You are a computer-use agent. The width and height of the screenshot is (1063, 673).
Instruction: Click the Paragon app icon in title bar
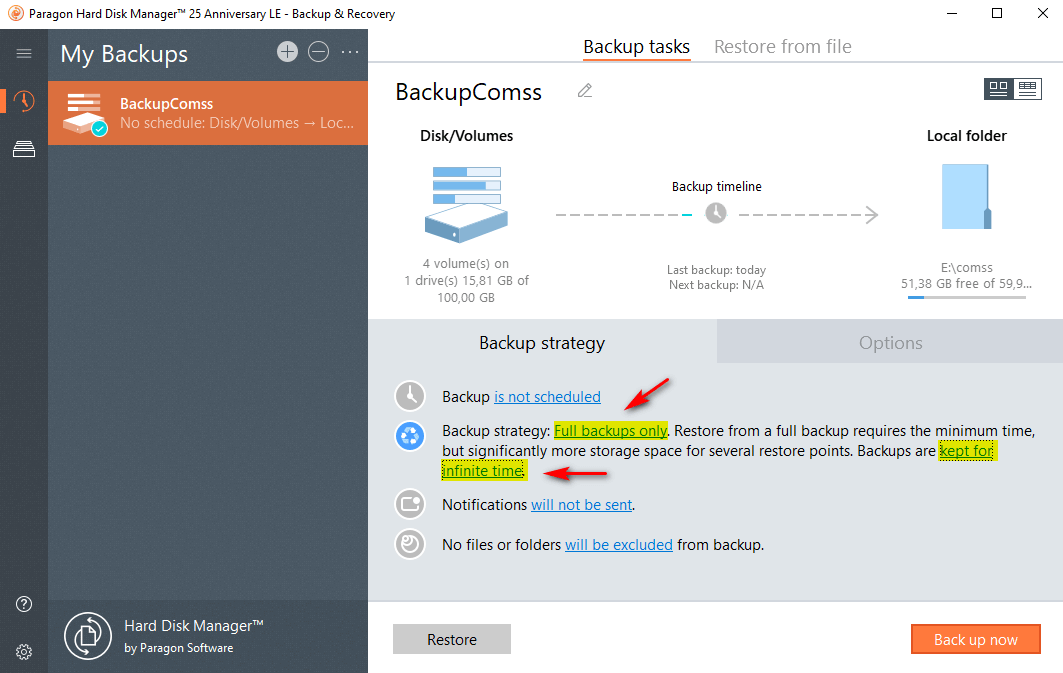coord(16,14)
